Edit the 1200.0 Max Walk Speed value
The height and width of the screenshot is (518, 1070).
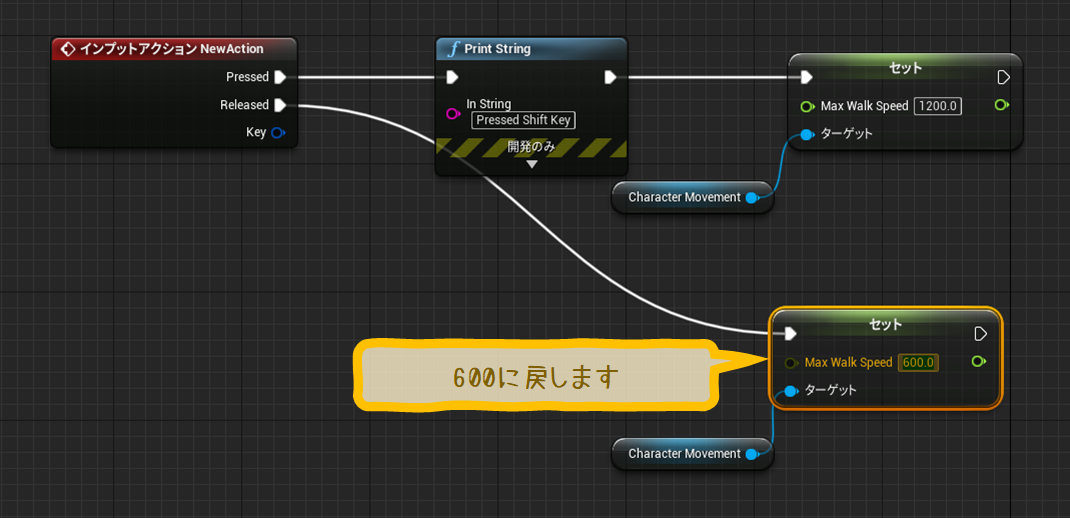(938, 106)
